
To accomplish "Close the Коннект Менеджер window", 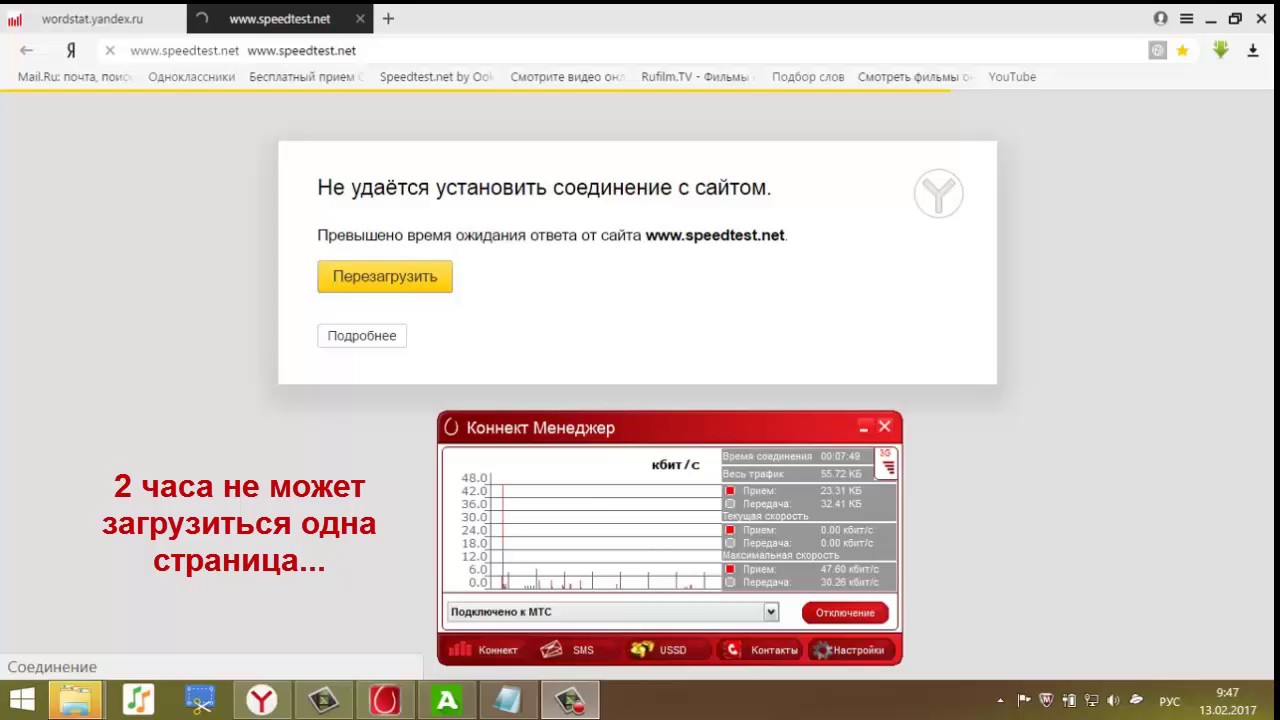I will point(884,427).
